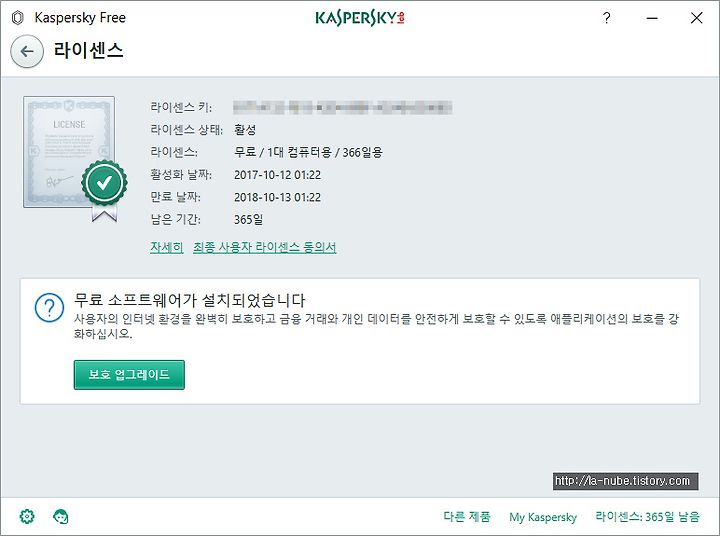The width and height of the screenshot is (720, 536).
Task: Open support via the headset face icon
Action: 61,516
